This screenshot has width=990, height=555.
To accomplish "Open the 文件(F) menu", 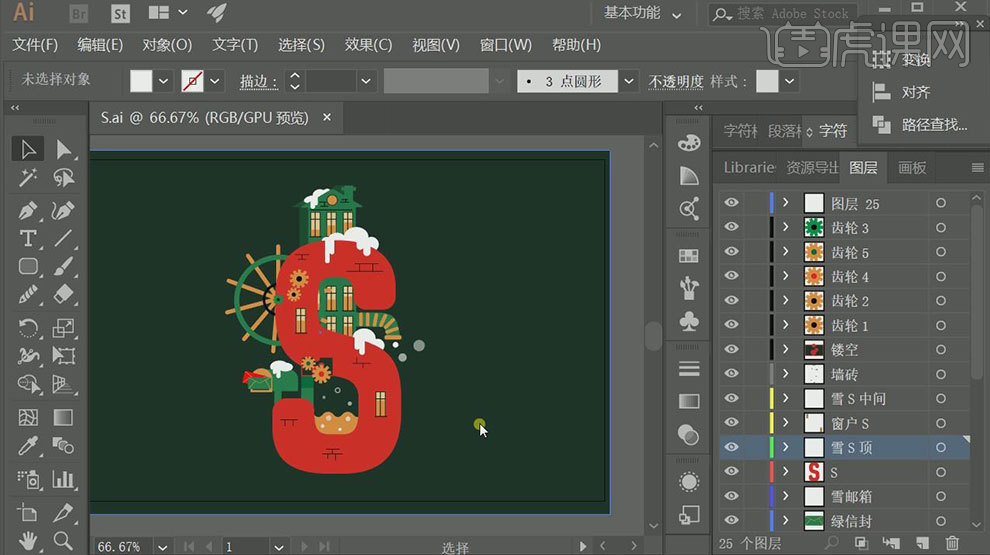I will pos(35,45).
